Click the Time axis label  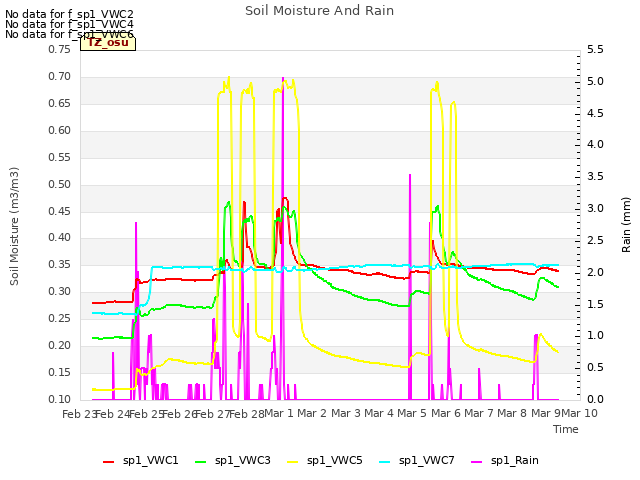point(566,429)
